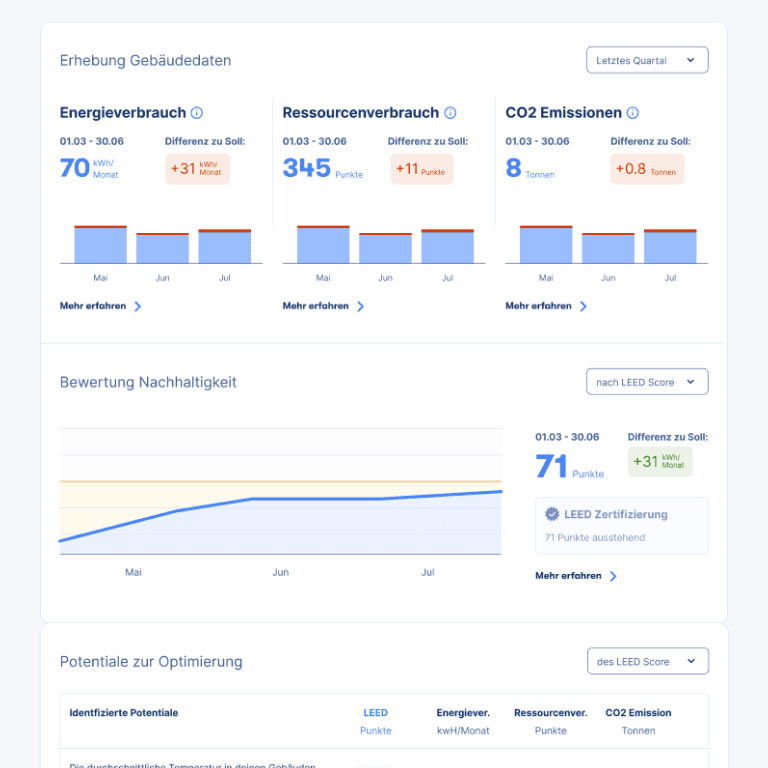The height and width of the screenshot is (768, 768).
Task: Click the Bewertung Nachhaltigkeit heading
Action: pos(148,382)
